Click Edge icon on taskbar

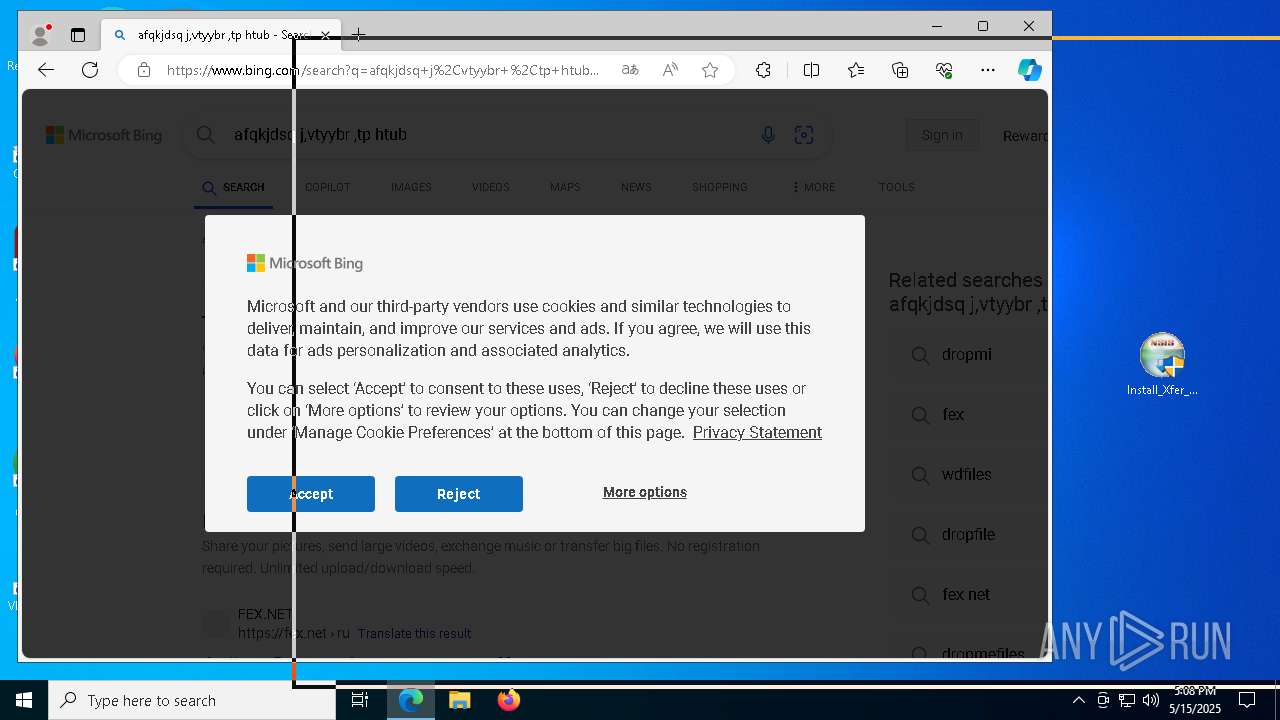pyautogui.click(x=411, y=700)
